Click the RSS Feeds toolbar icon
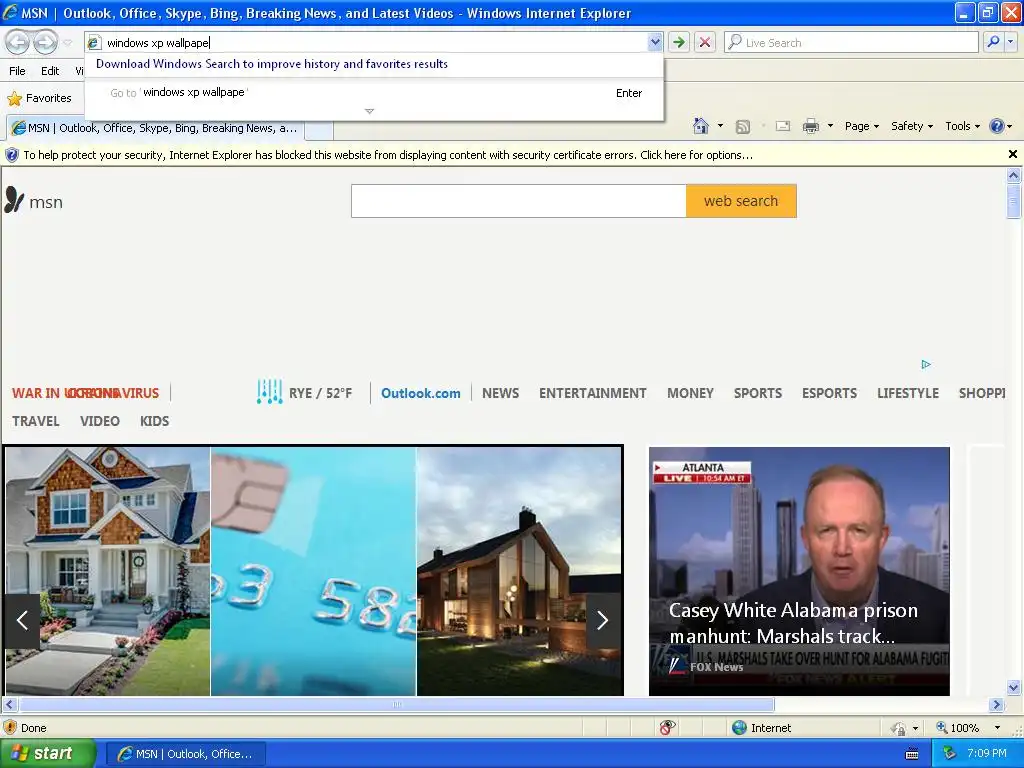This screenshot has width=1024, height=768. click(x=743, y=127)
